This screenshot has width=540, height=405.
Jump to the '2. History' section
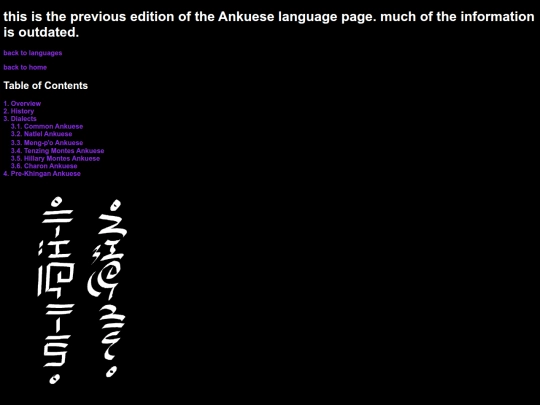tap(19, 111)
